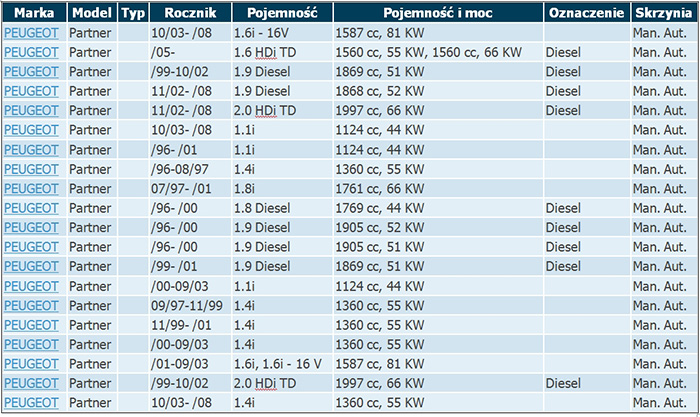Image resolution: width=700 pixels, height=417 pixels.
Task: Select the year cell 09/97-11/99
Action: (191, 305)
